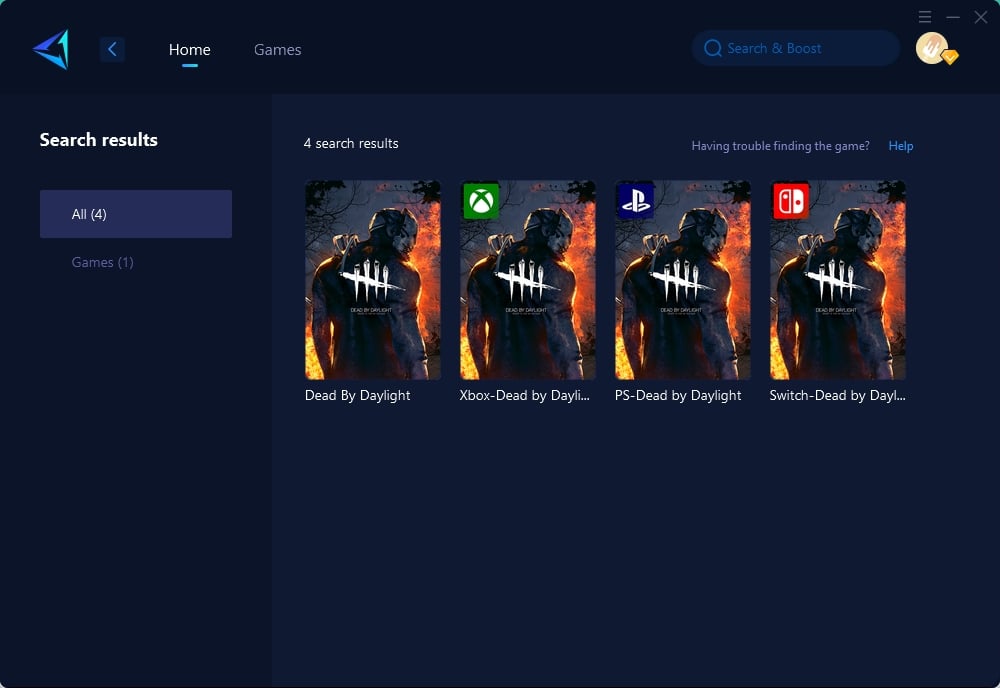Click the PlayStation platform badge icon
This screenshot has height=688, width=1000.
636,201
